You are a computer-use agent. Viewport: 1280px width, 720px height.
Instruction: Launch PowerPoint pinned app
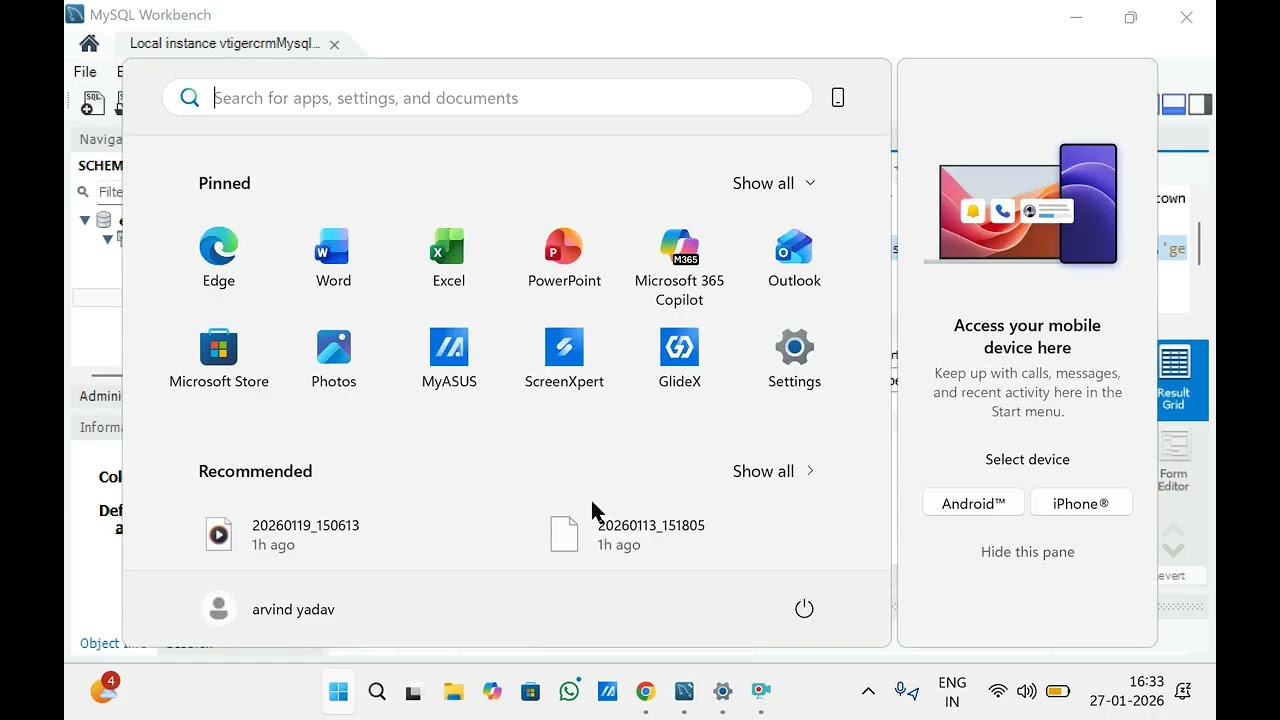(x=564, y=258)
